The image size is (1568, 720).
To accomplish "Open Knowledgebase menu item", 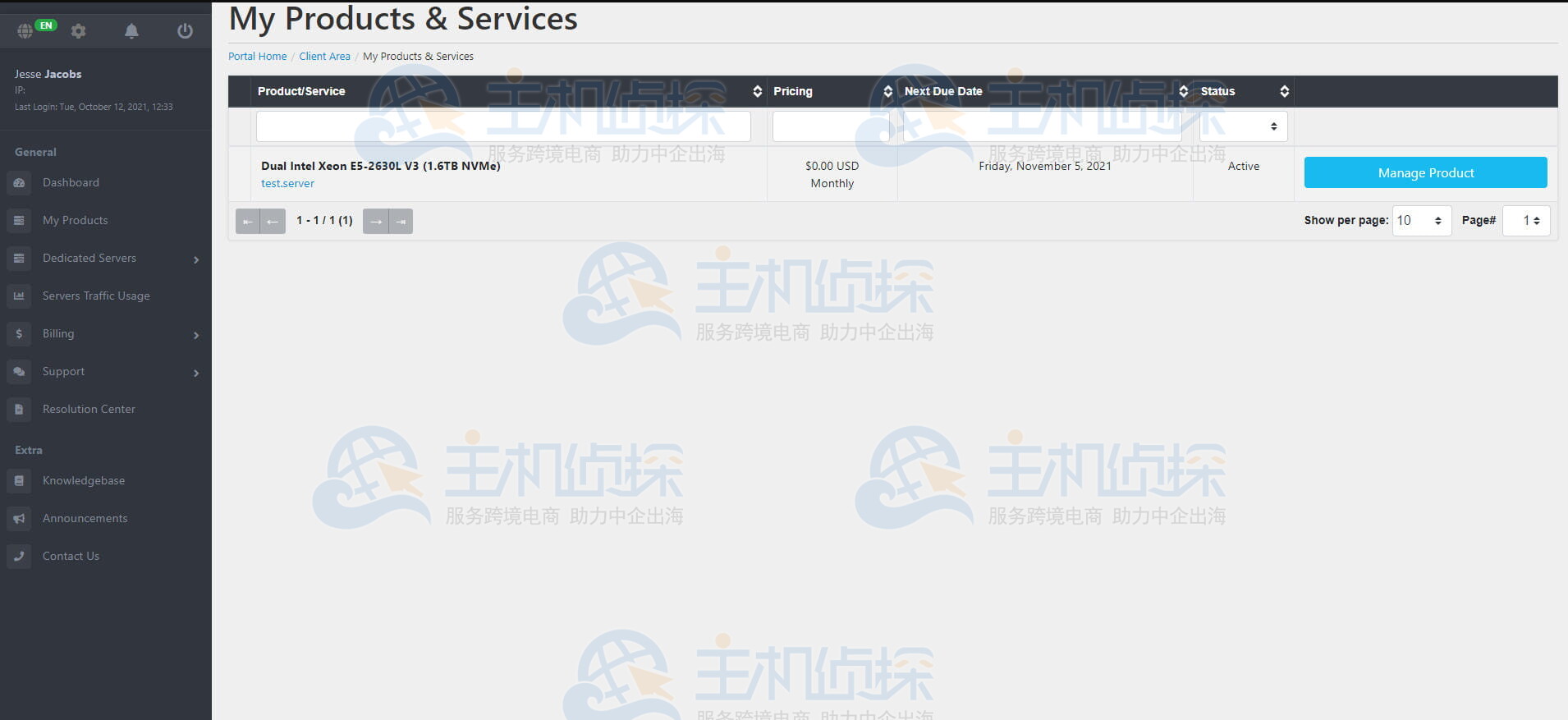I will point(84,480).
